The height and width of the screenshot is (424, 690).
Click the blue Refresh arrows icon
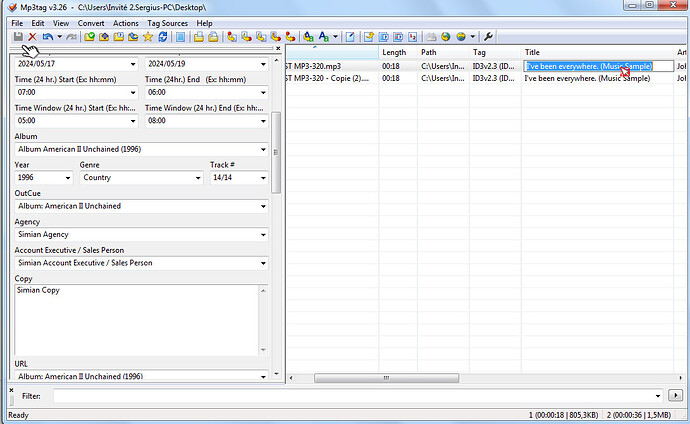click(163, 37)
